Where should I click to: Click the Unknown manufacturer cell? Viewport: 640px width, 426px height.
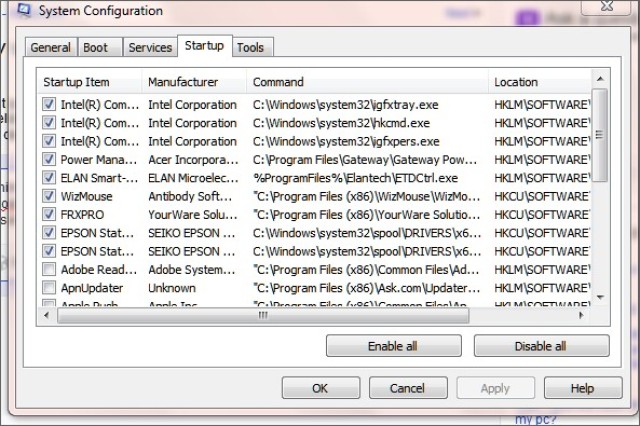(x=172, y=288)
